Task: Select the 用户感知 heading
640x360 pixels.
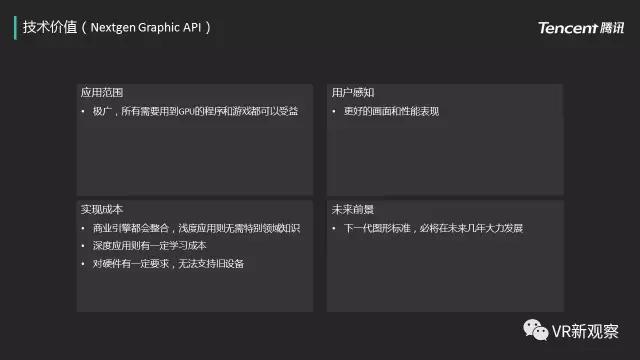Action: (x=353, y=92)
